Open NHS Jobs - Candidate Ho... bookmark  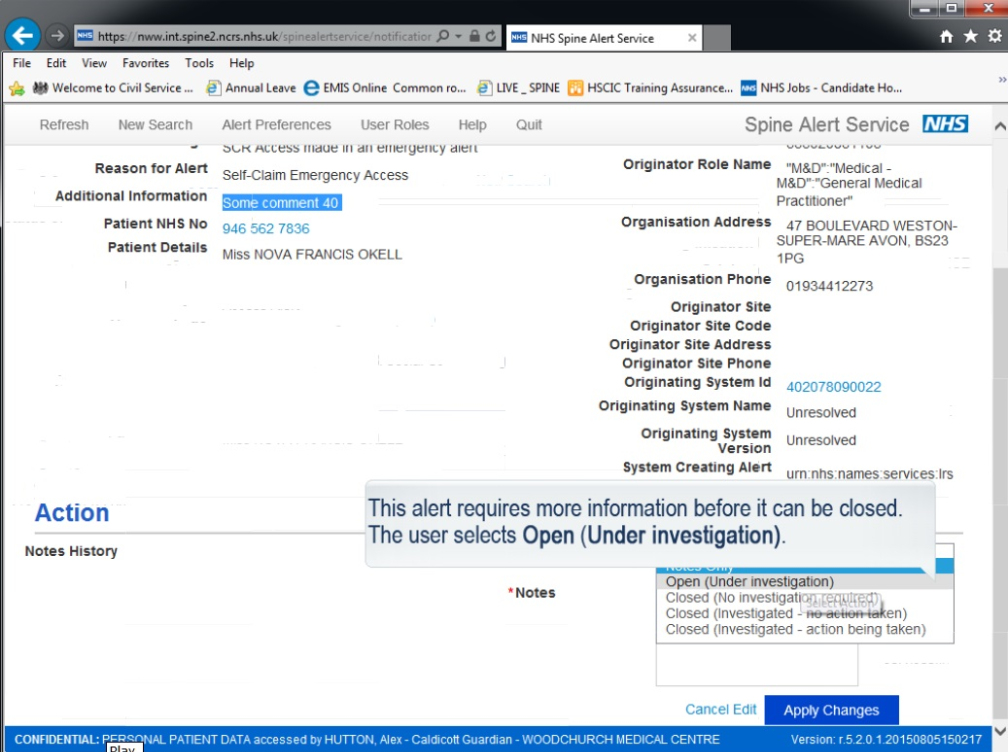pos(822,88)
